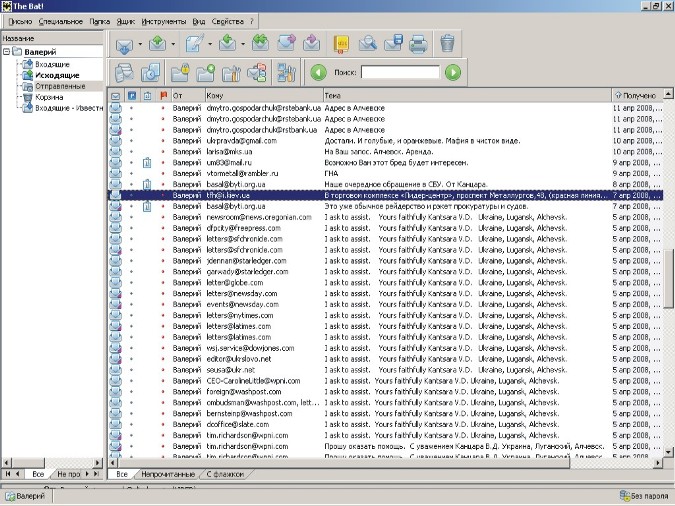Click Валерий account in status bar

click(x=27, y=496)
